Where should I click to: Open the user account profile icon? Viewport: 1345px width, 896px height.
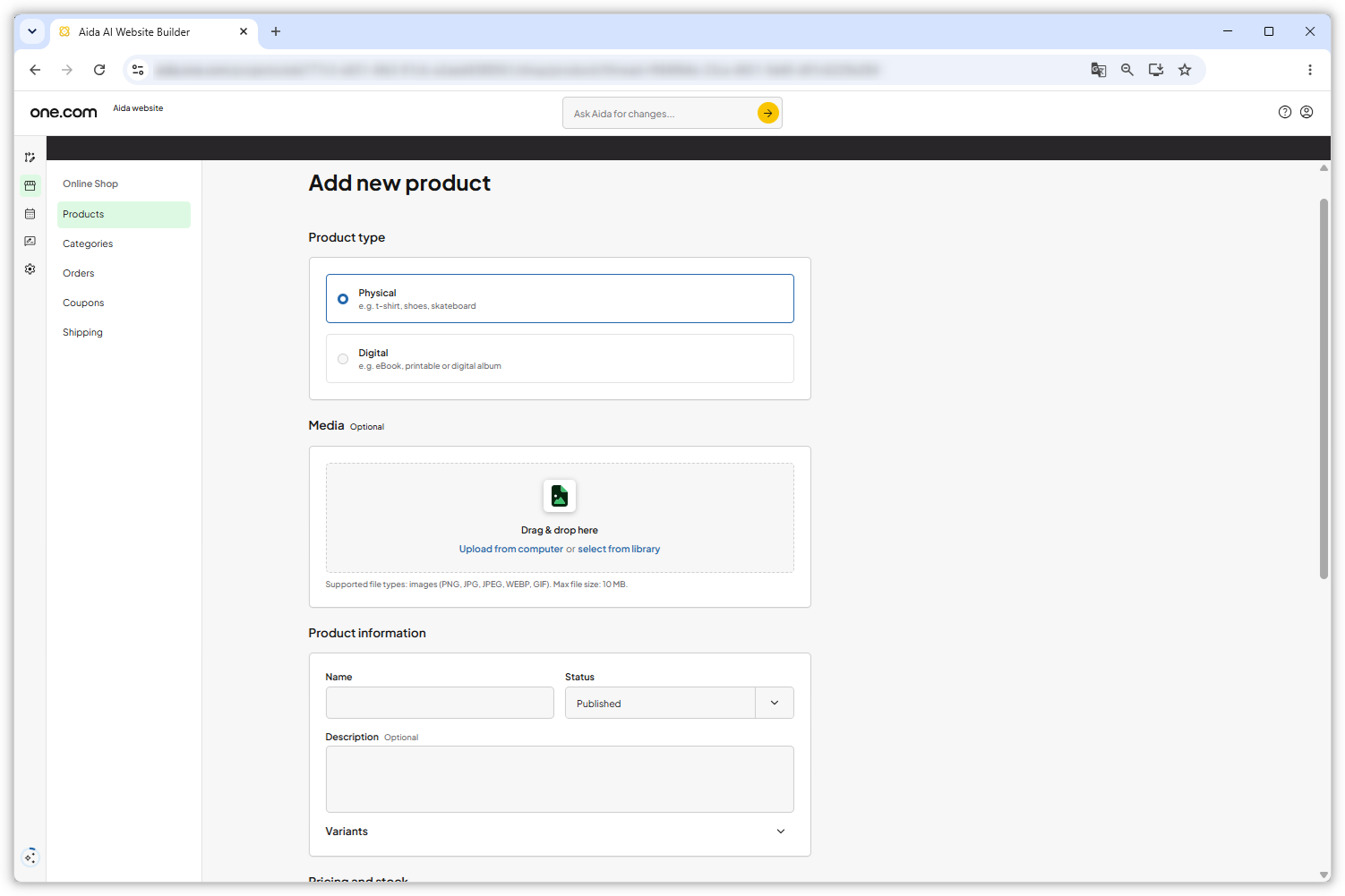(1306, 112)
